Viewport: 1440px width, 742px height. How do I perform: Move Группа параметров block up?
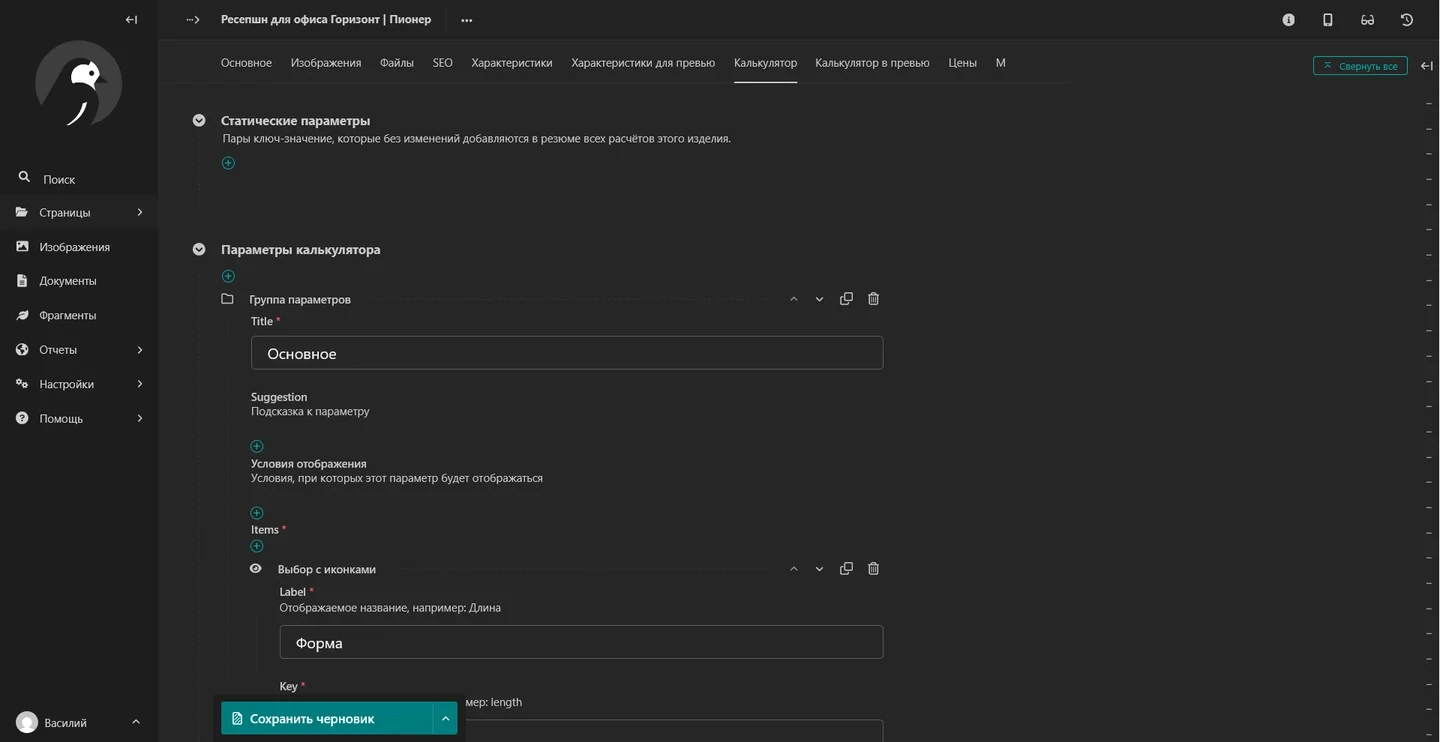794,299
